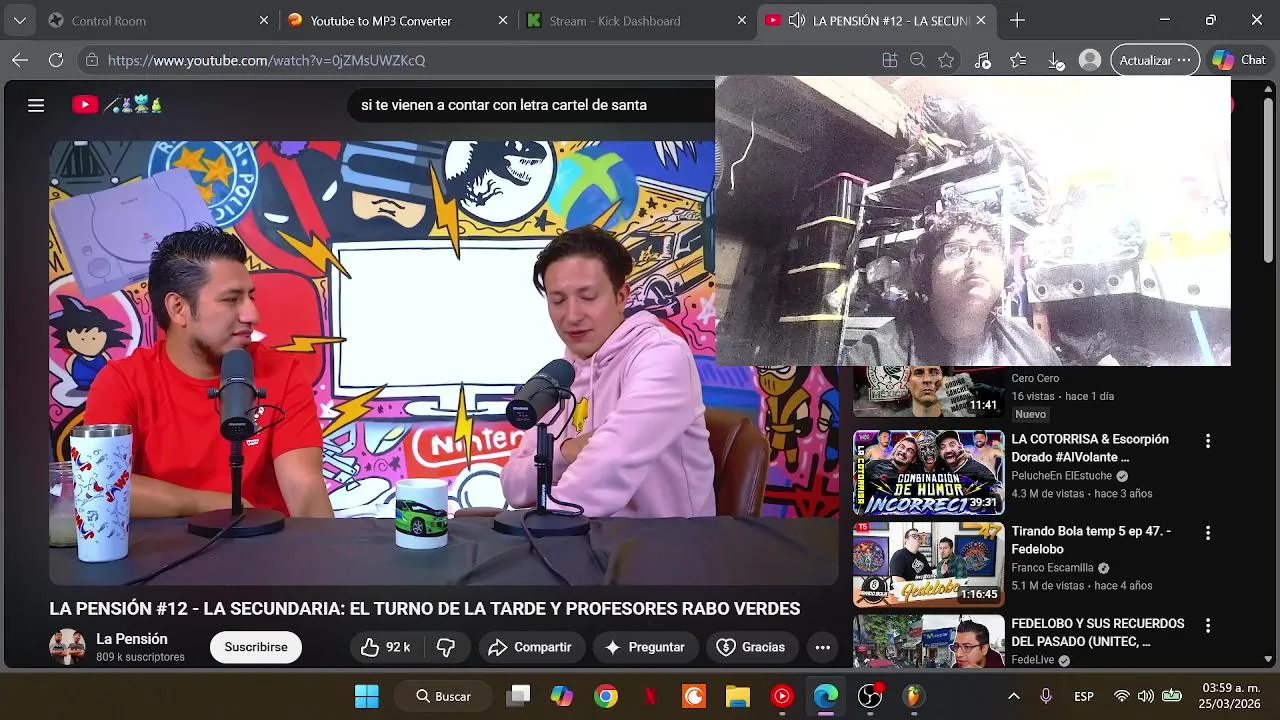Open Copilot Chat button

(x=1240, y=60)
